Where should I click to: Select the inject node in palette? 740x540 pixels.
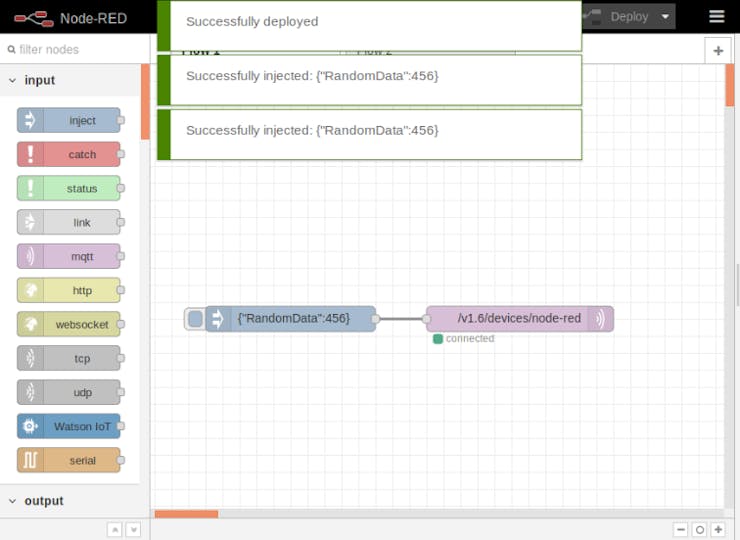[69, 120]
